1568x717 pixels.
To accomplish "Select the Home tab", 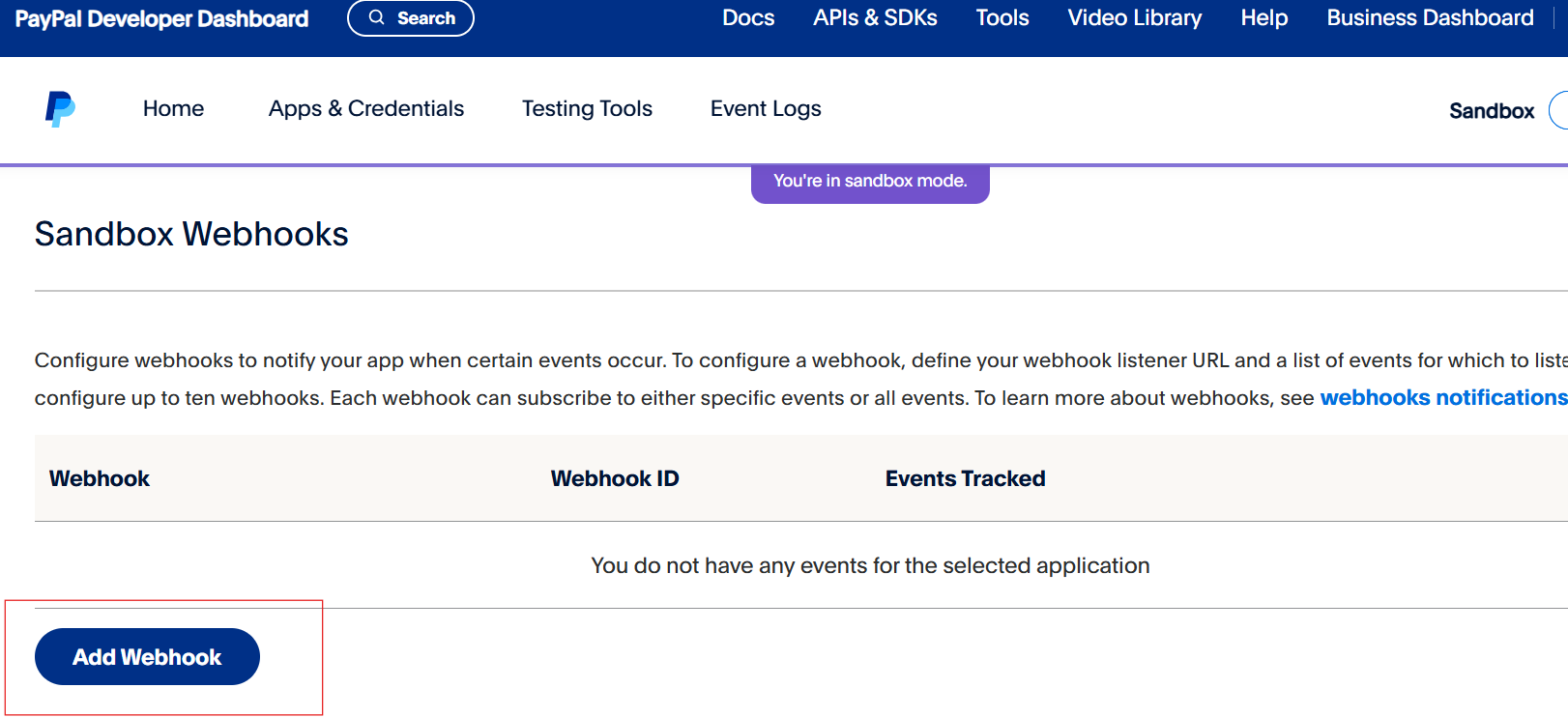I will (173, 108).
